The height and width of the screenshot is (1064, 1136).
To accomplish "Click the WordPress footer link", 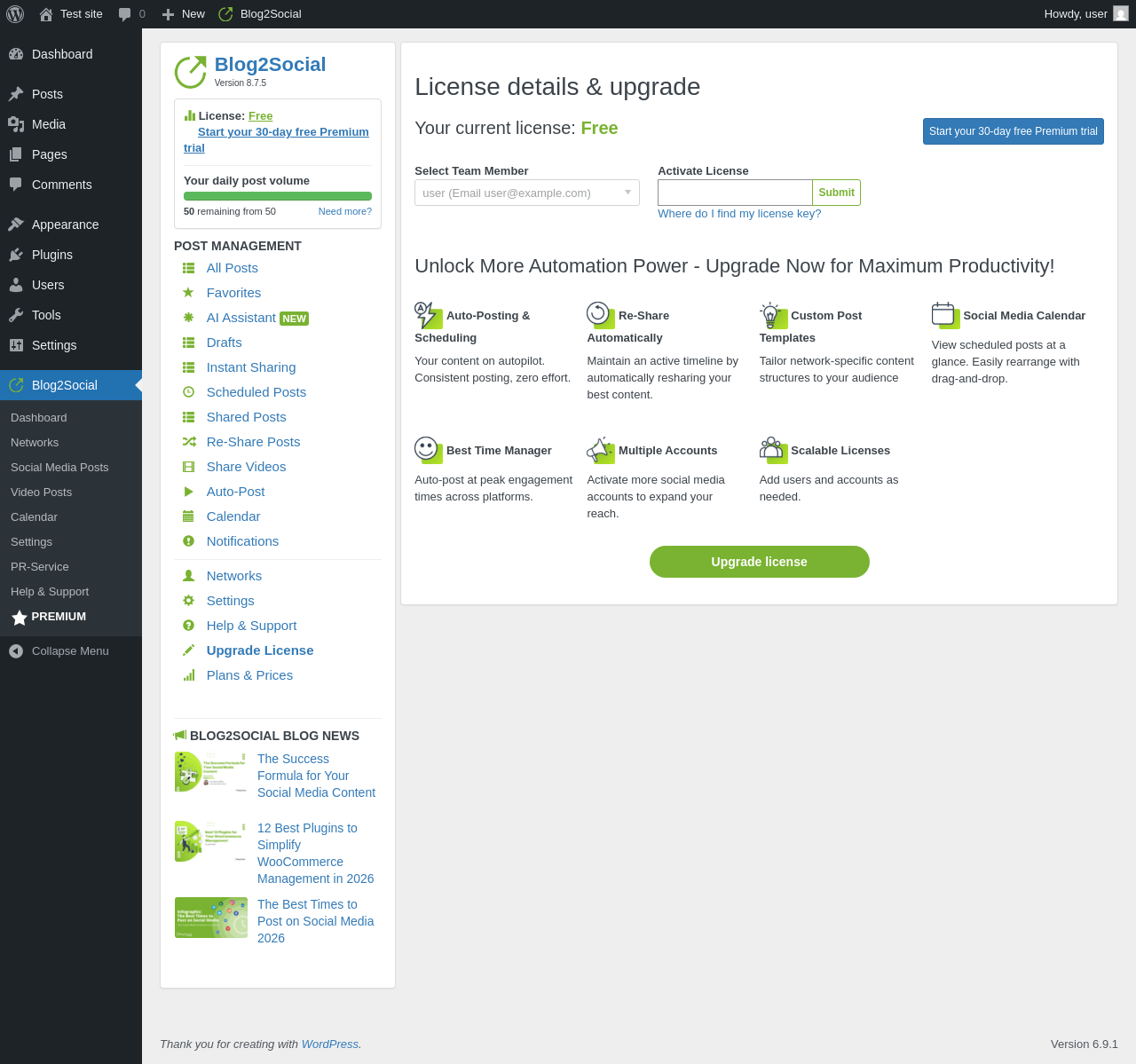I will click(x=330, y=1044).
